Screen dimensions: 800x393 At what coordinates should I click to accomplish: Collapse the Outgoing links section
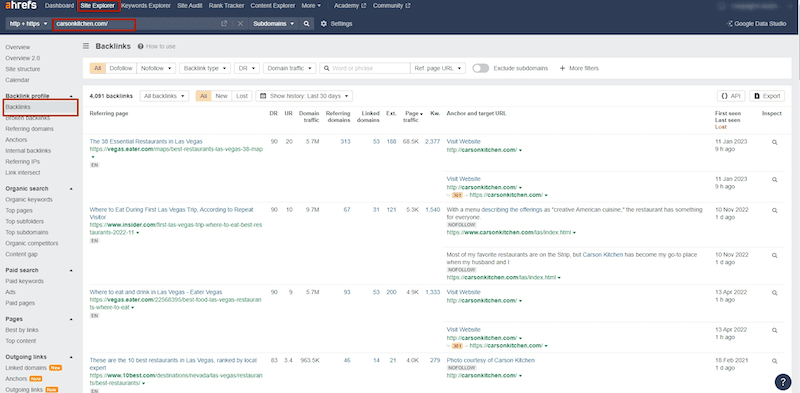(71, 357)
